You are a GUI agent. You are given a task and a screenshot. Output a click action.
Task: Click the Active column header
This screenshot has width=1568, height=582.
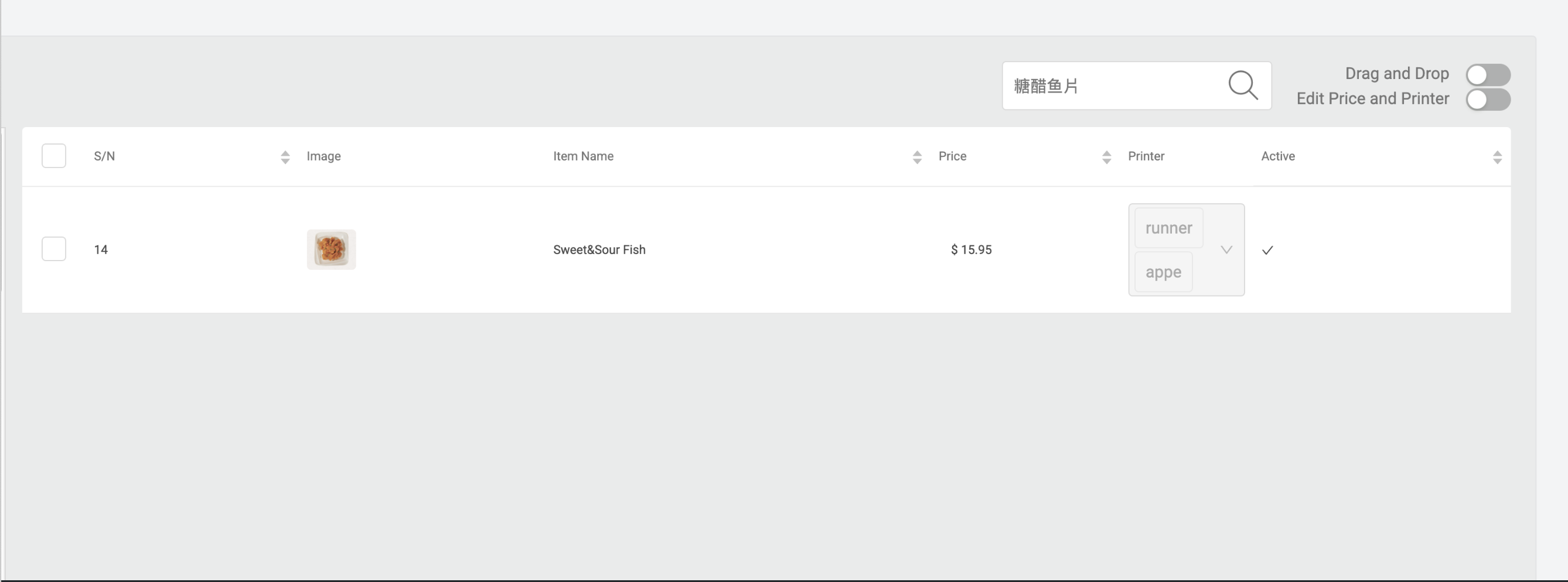[x=1277, y=156]
